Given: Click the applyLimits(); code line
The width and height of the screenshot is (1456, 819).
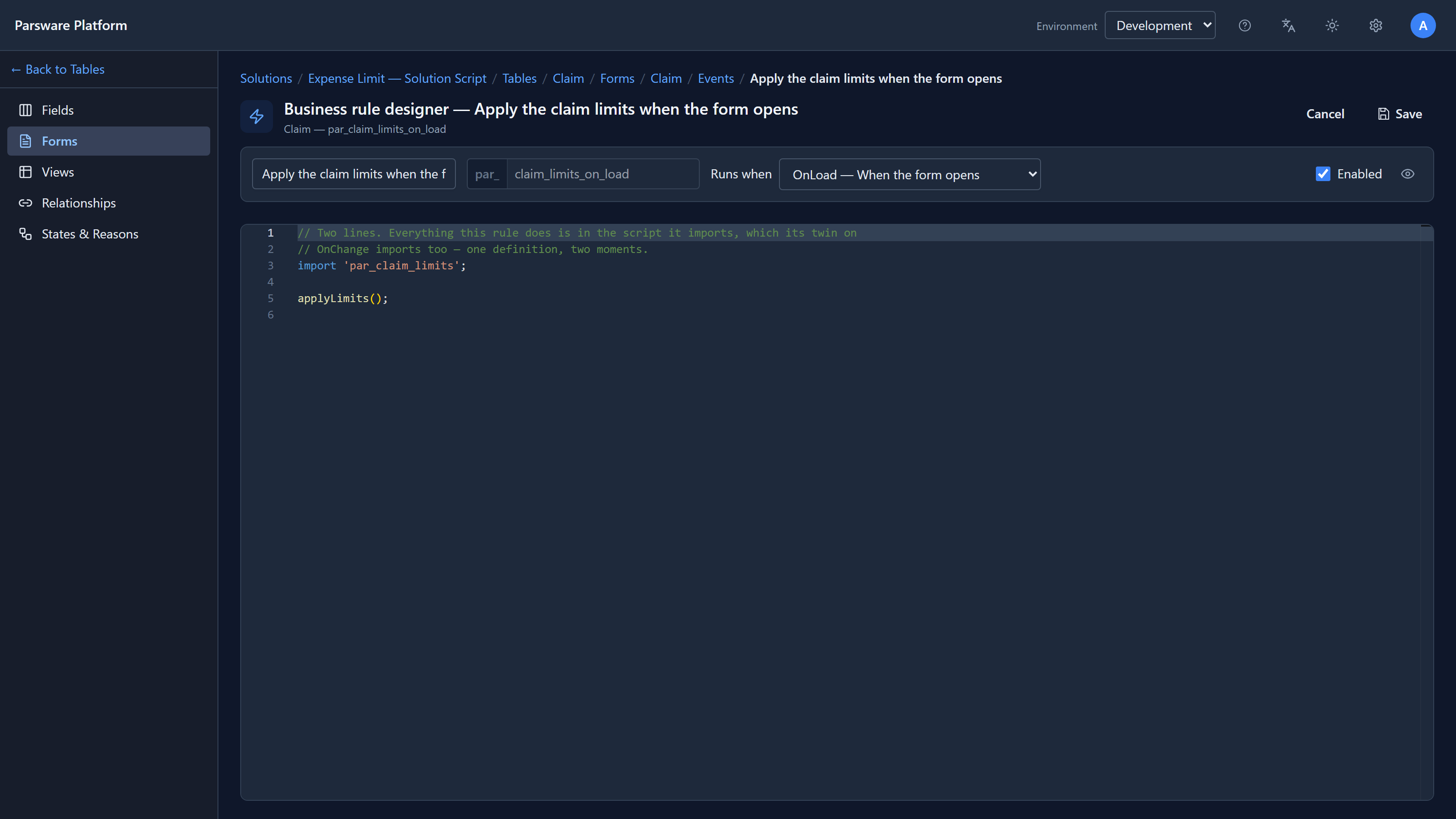Looking at the screenshot, I should (343, 298).
